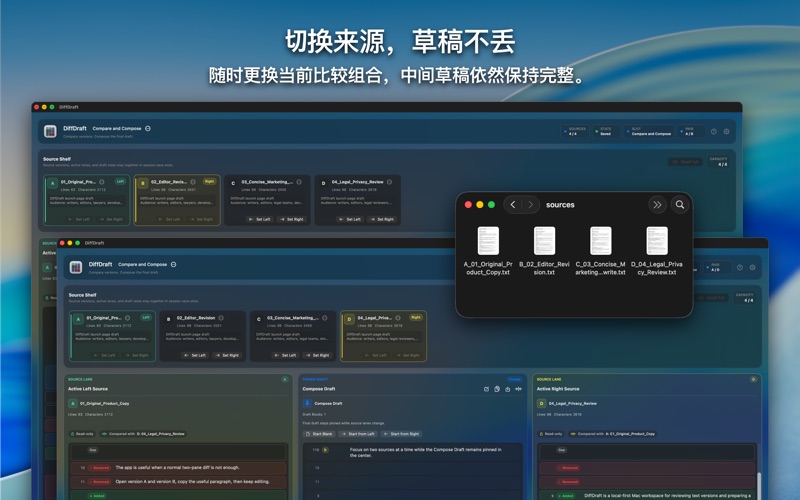Image resolution: width=800 pixels, height=500 pixels.
Task: Click the Read-only chip in Active Right Source
Action: tap(551, 434)
